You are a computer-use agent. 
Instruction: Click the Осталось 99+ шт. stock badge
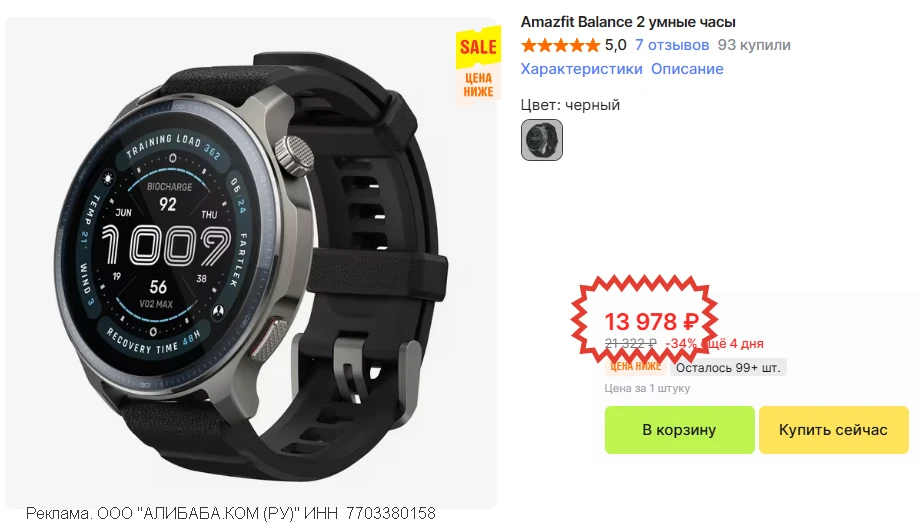(x=728, y=368)
